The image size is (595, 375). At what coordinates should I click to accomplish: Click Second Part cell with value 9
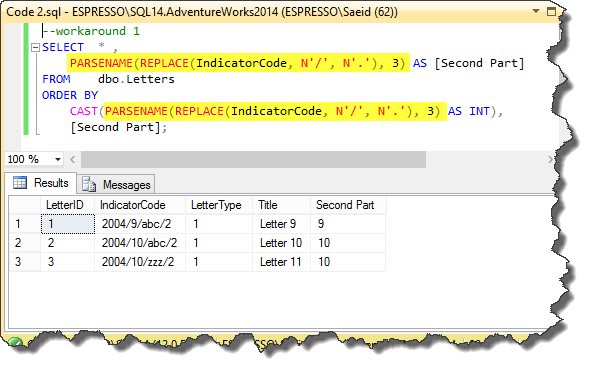pos(348,224)
